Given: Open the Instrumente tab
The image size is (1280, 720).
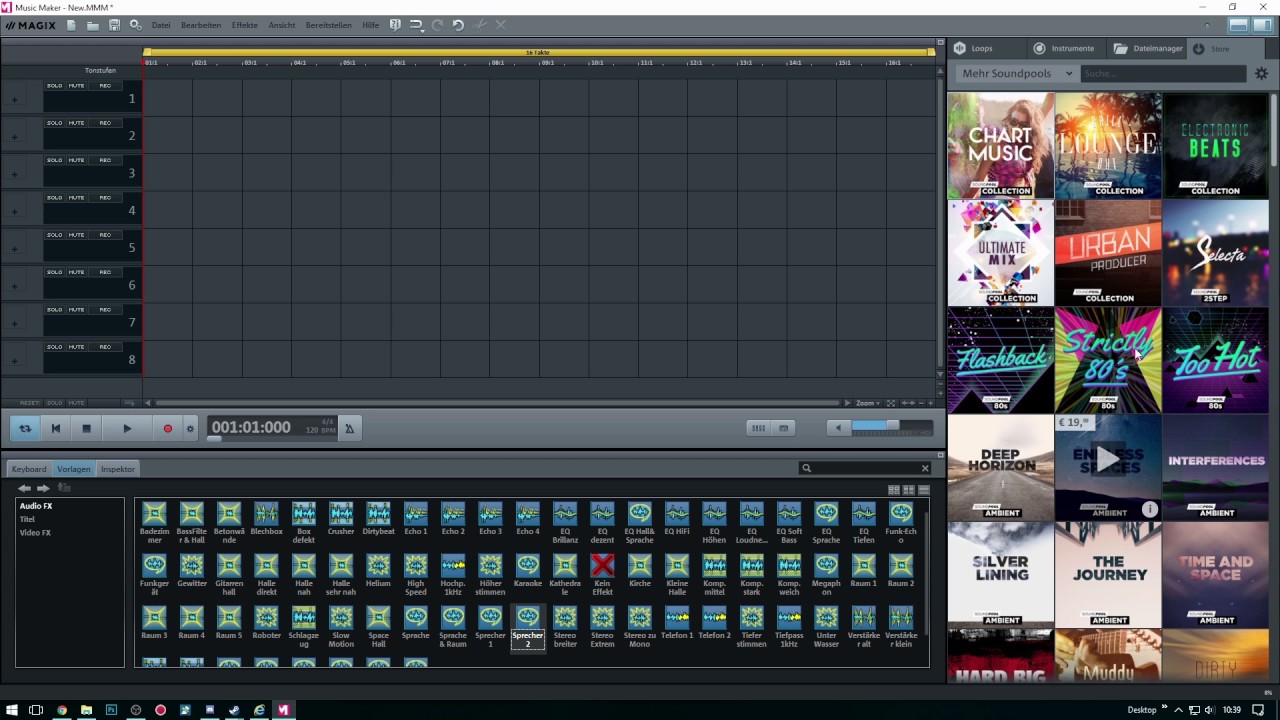Looking at the screenshot, I should coord(1064,48).
